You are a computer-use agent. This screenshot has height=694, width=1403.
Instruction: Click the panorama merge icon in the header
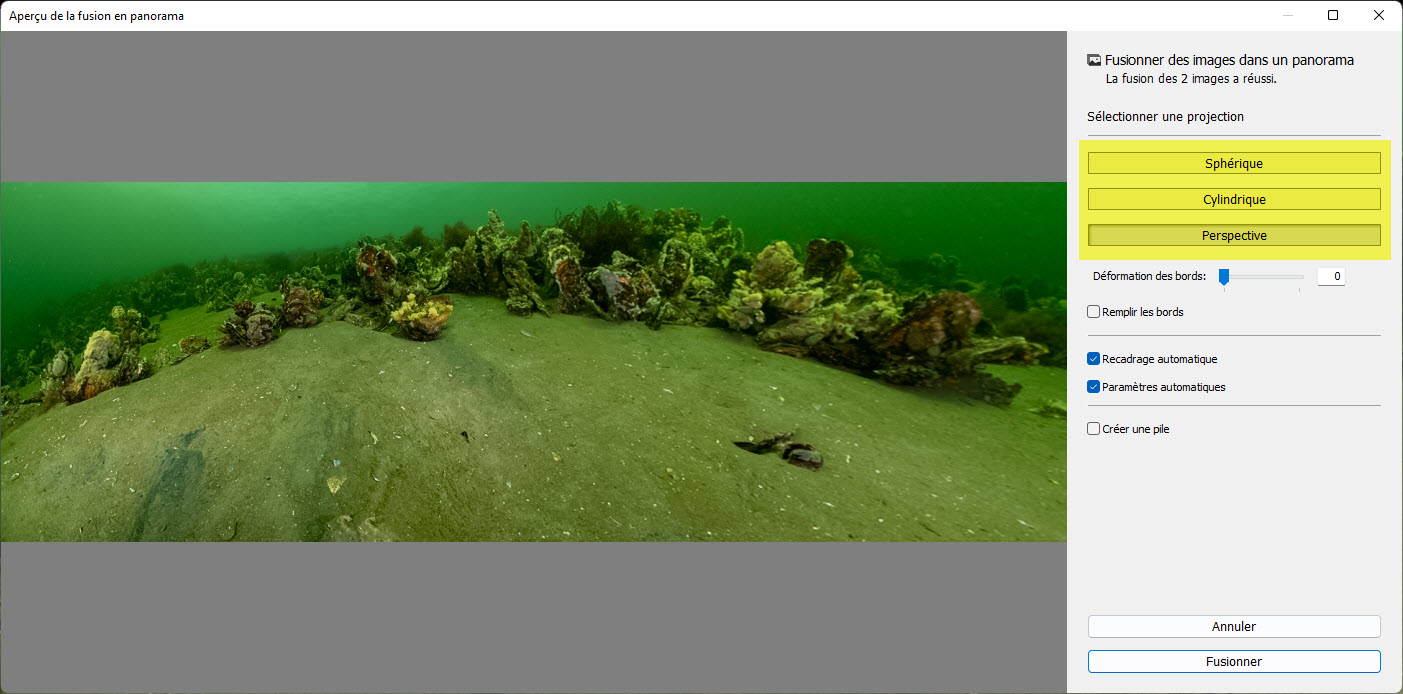click(1094, 61)
